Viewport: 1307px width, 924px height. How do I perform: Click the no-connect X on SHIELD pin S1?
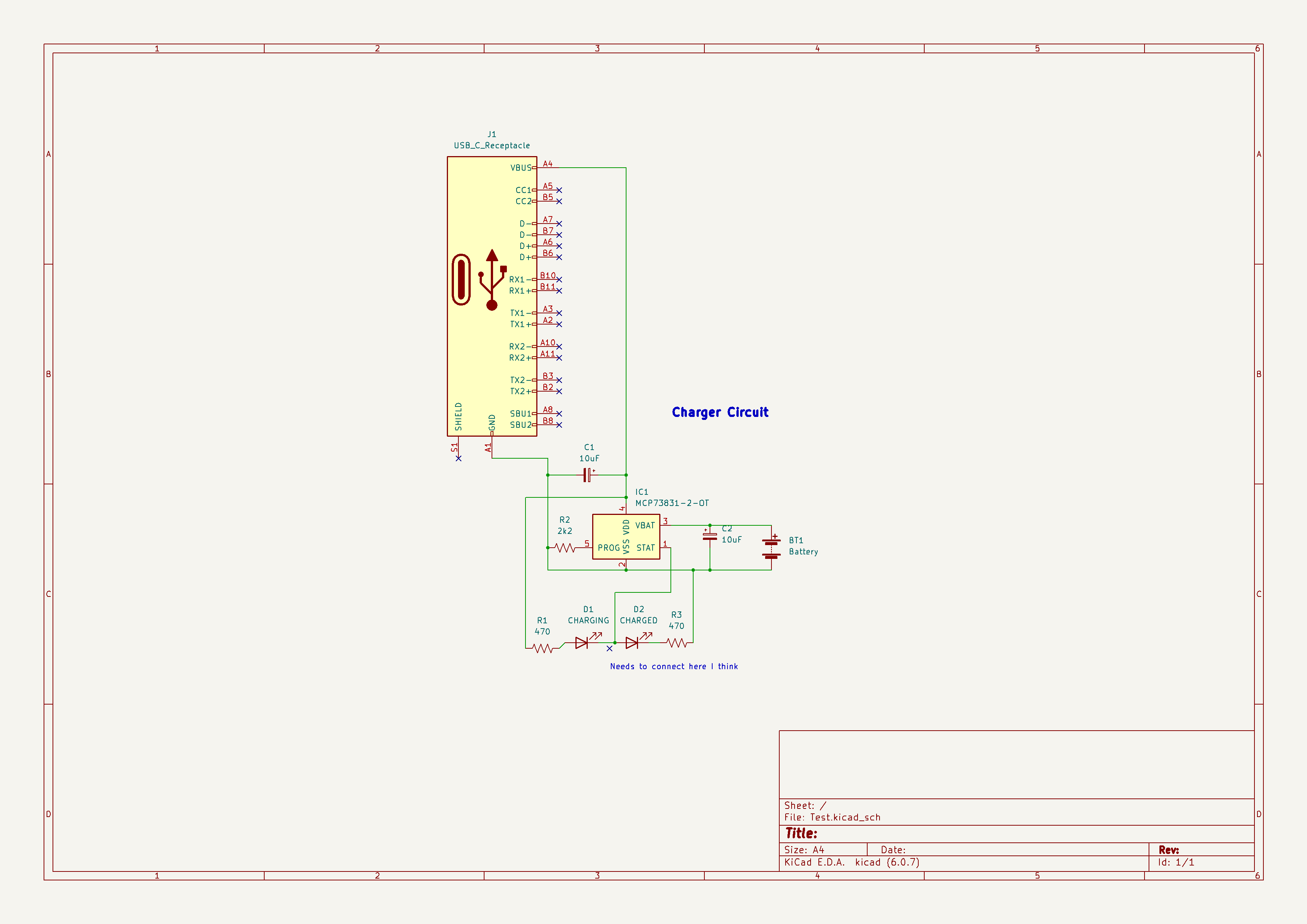click(458, 458)
